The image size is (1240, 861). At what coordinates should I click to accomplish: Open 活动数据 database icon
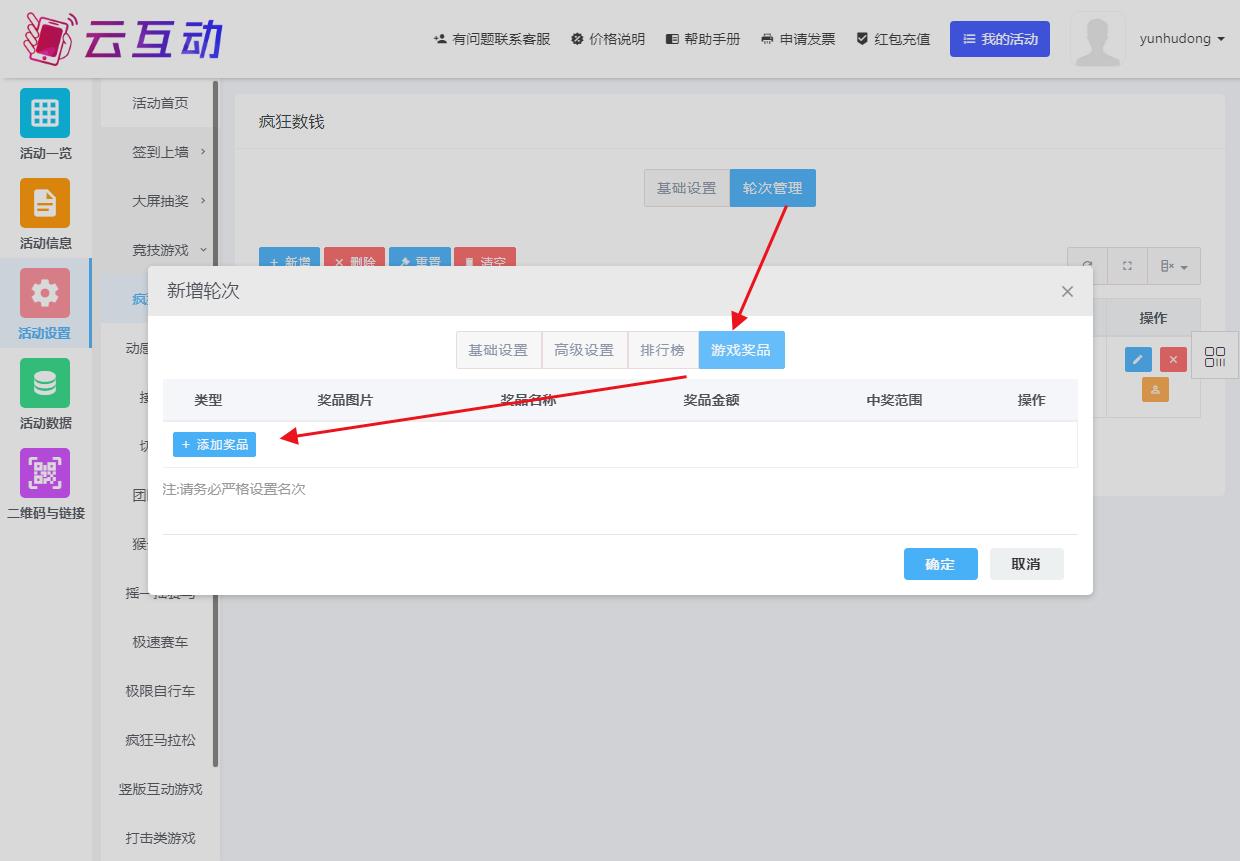pos(45,383)
